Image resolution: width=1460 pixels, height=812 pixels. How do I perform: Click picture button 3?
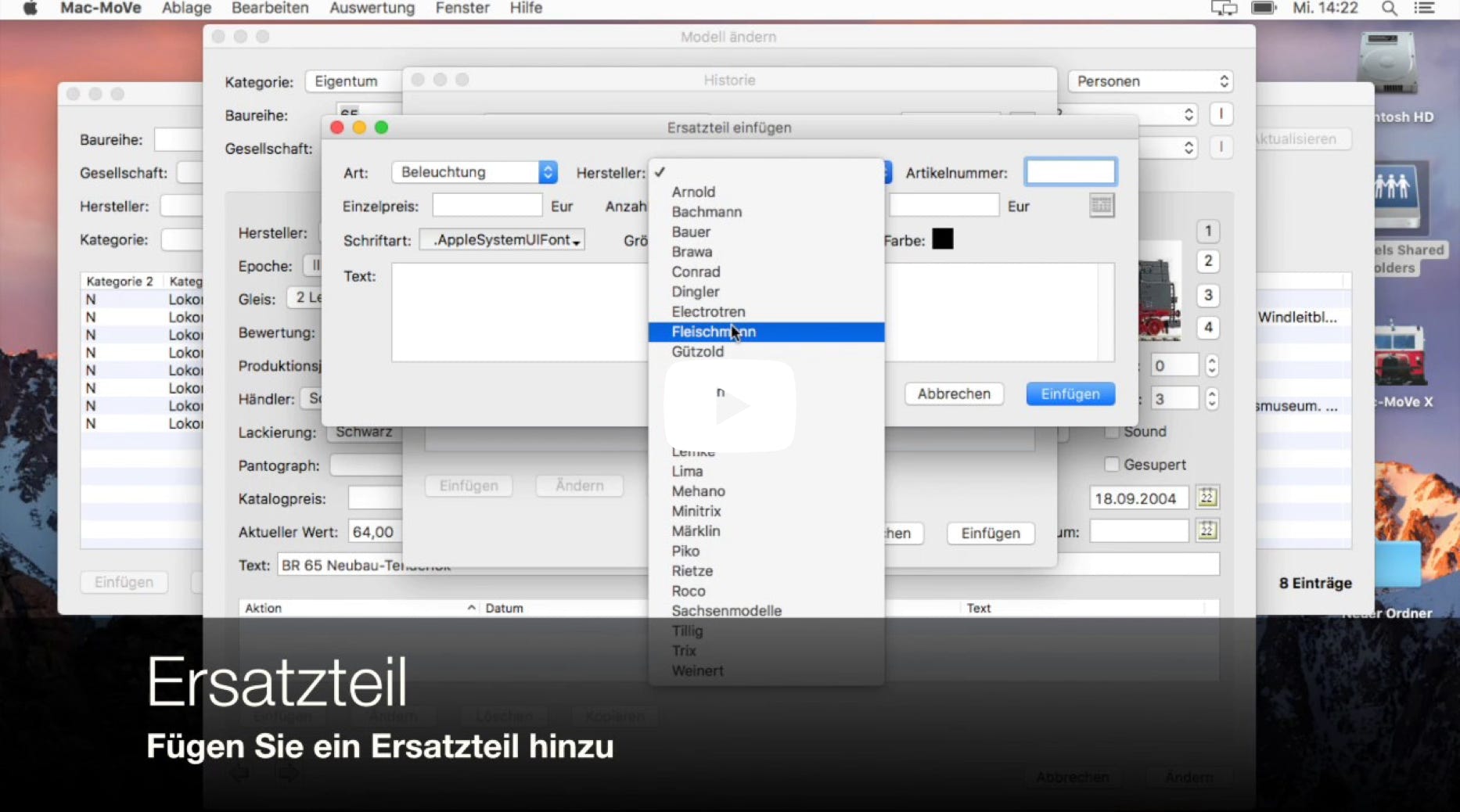coord(1208,295)
